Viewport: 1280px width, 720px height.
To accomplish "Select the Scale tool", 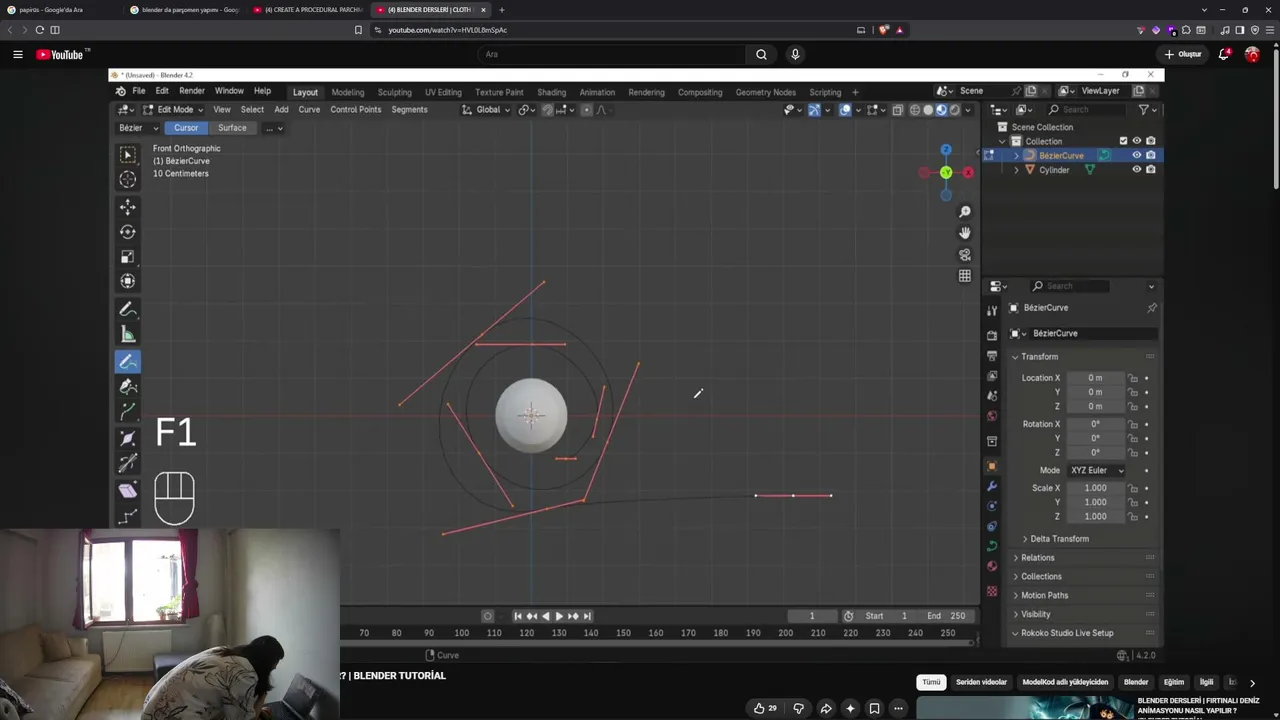I will click(x=128, y=257).
